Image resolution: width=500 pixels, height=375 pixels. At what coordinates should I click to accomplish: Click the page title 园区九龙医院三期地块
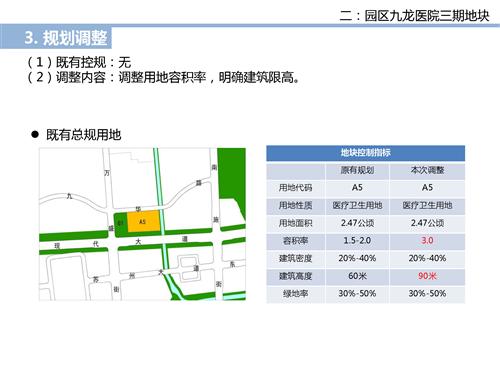coord(427,16)
